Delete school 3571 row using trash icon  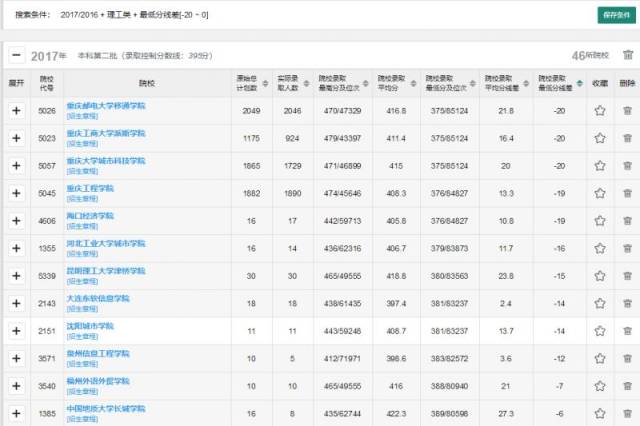tap(627, 358)
